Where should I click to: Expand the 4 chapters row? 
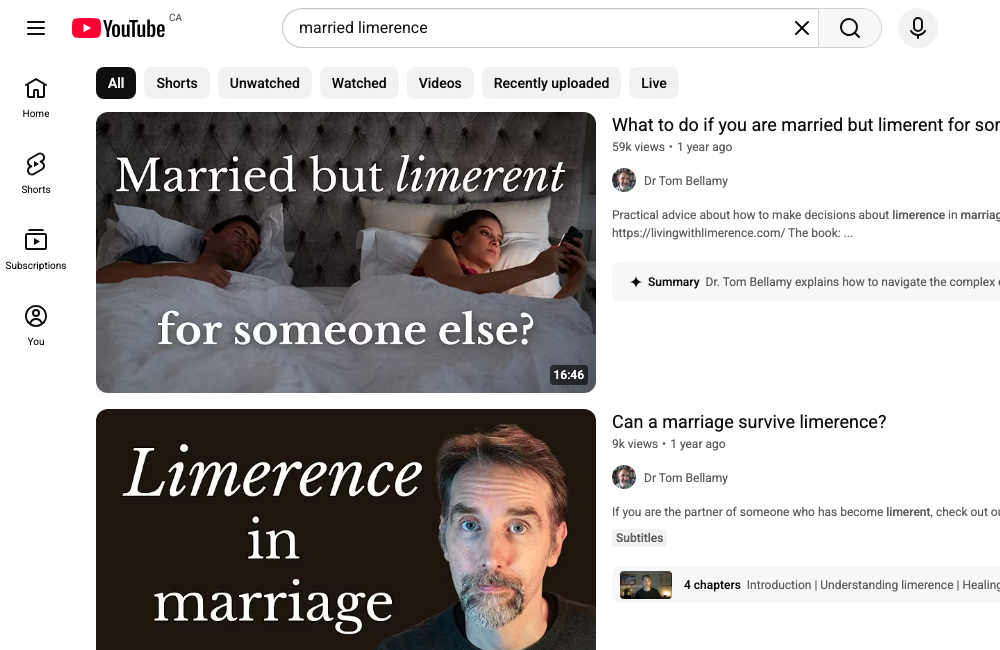coord(806,585)
